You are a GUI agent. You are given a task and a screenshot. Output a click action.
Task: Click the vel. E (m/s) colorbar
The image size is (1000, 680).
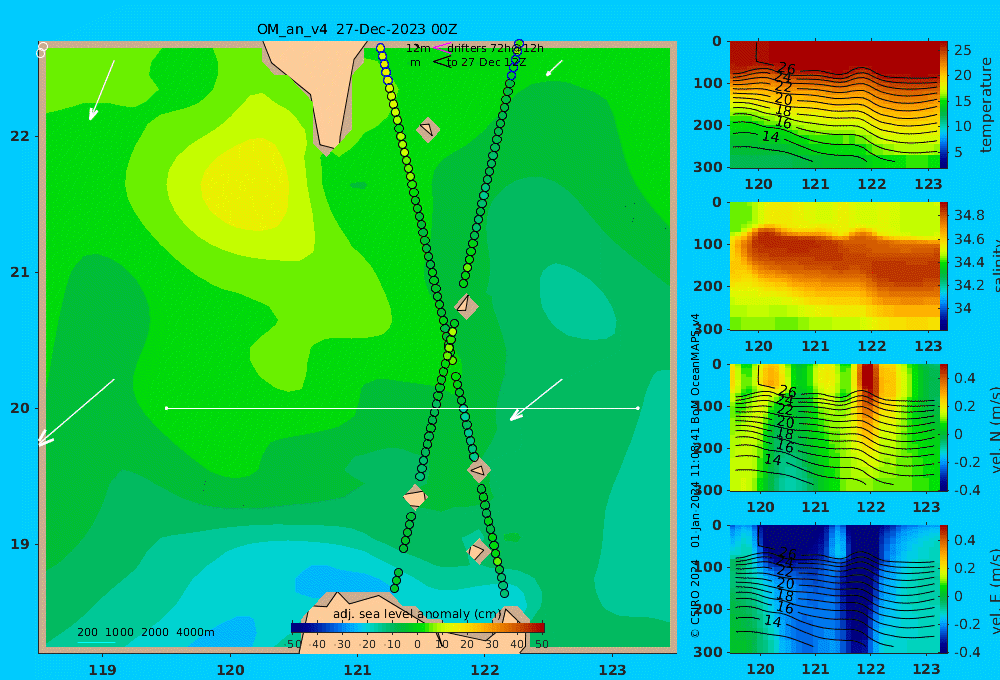[x=944, y=589]
